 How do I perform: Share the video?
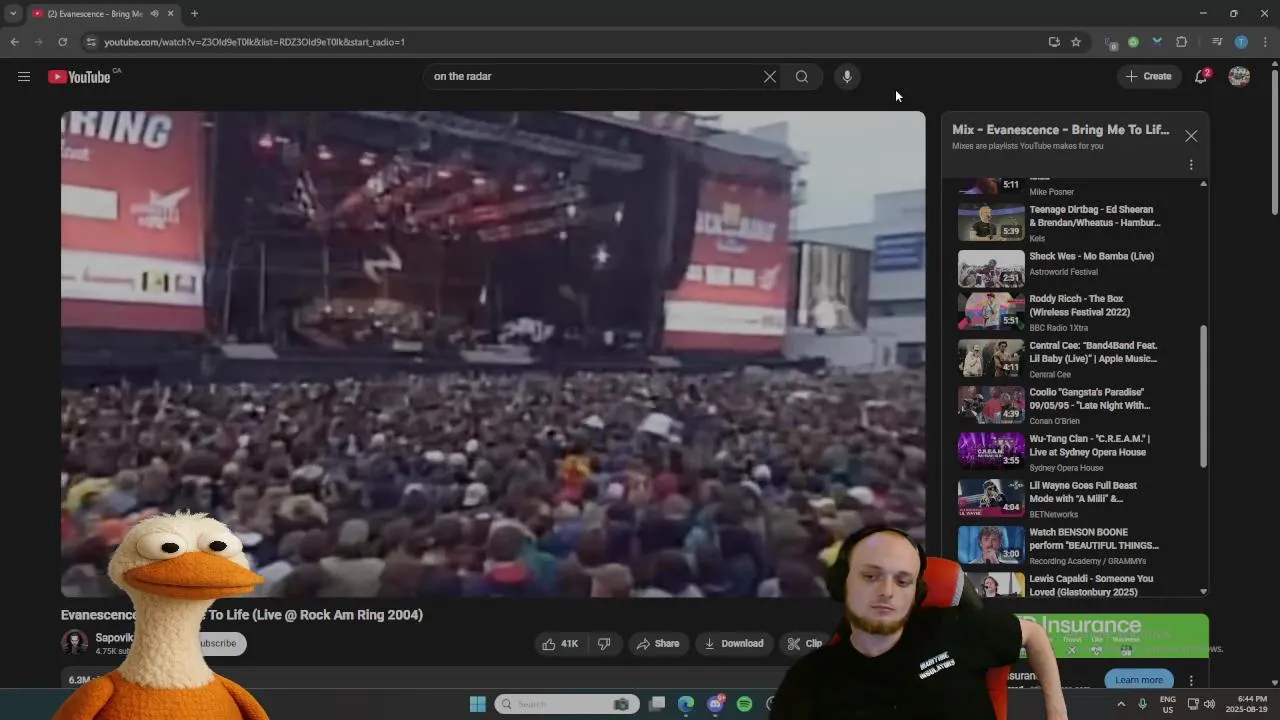658,644
